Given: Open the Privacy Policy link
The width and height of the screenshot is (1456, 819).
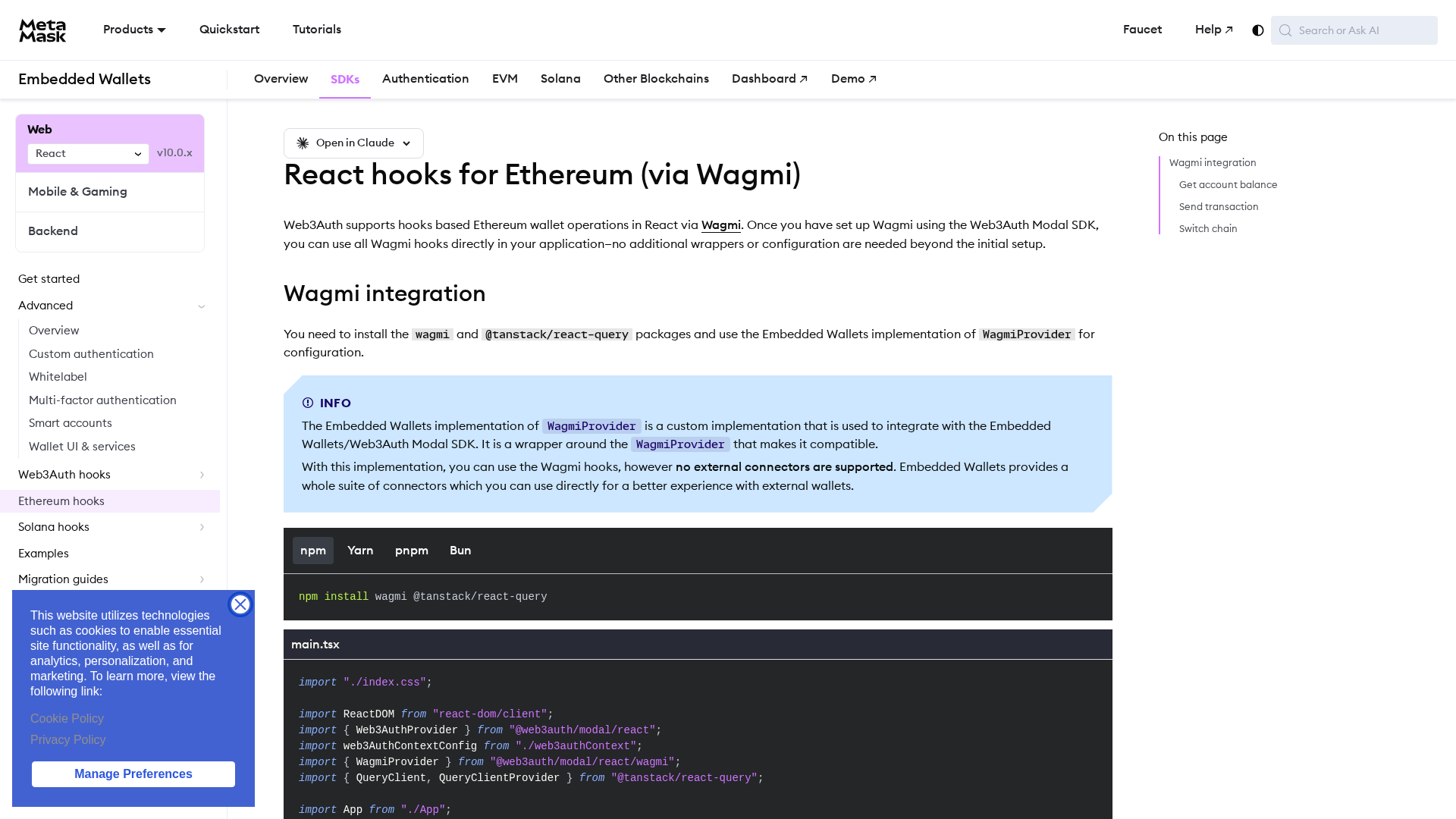Looking at the screenshot, I should pos(68,740).
